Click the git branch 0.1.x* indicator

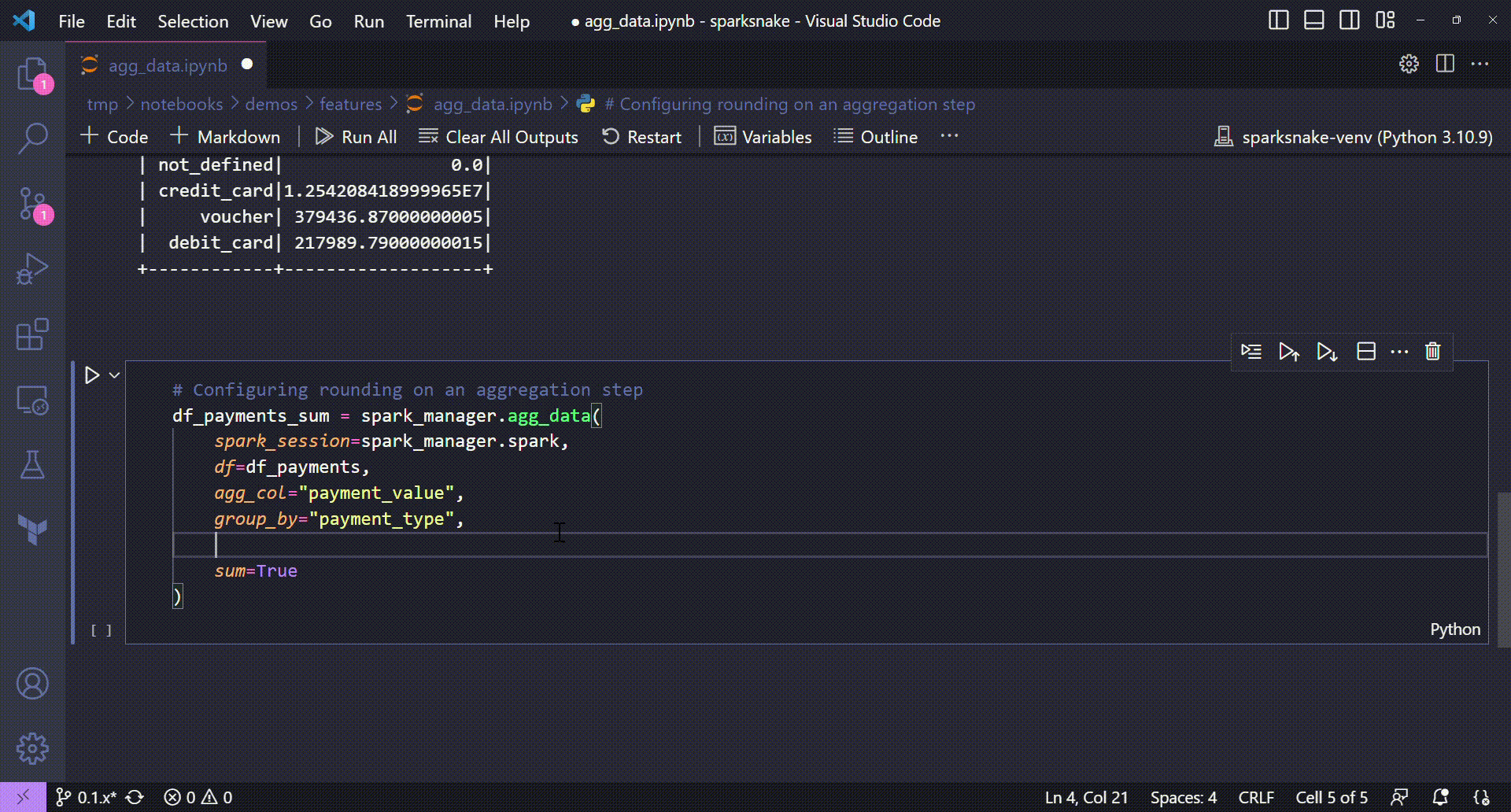pos(86,797)
